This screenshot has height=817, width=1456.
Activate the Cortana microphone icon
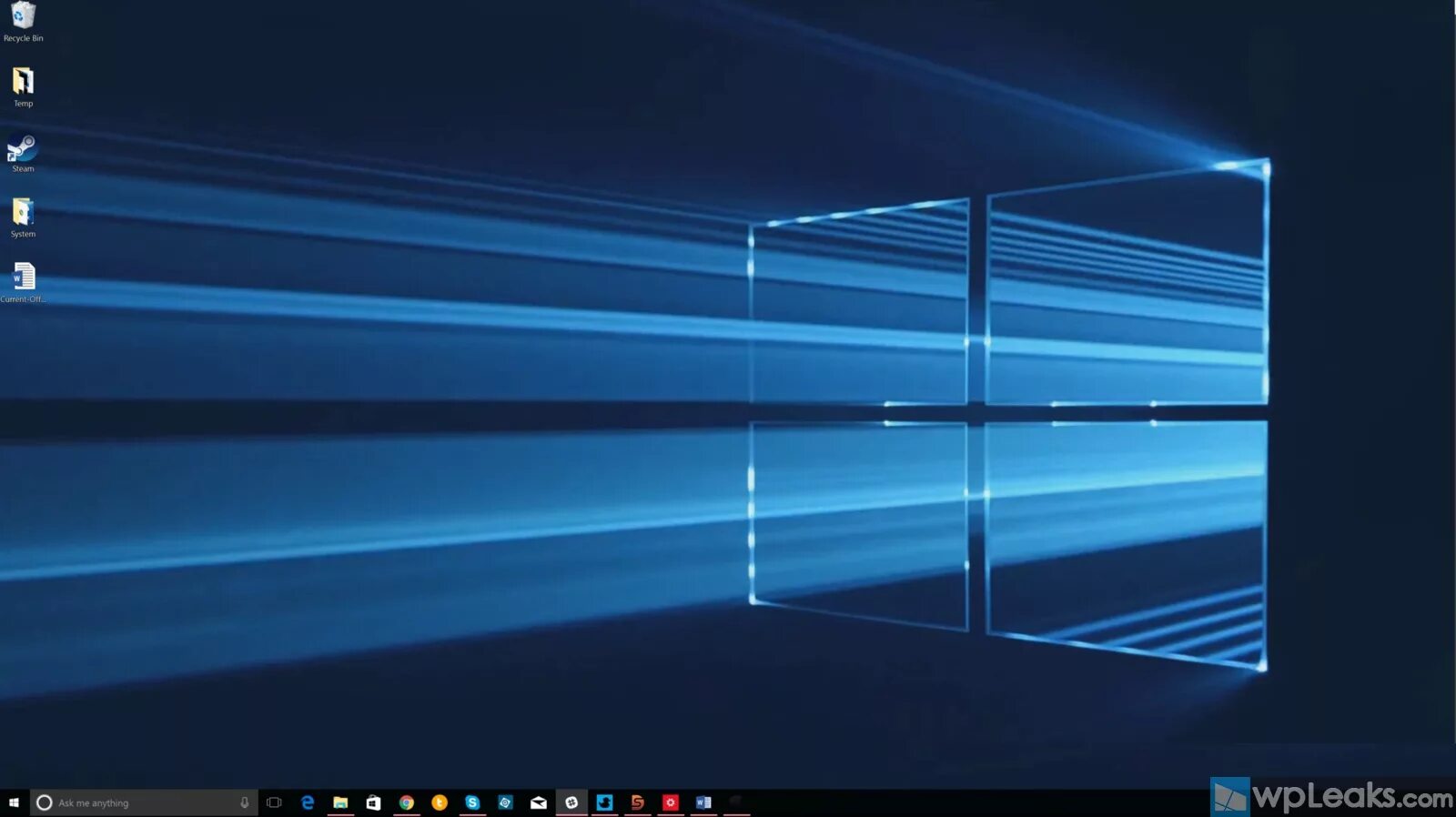point(244,802)
